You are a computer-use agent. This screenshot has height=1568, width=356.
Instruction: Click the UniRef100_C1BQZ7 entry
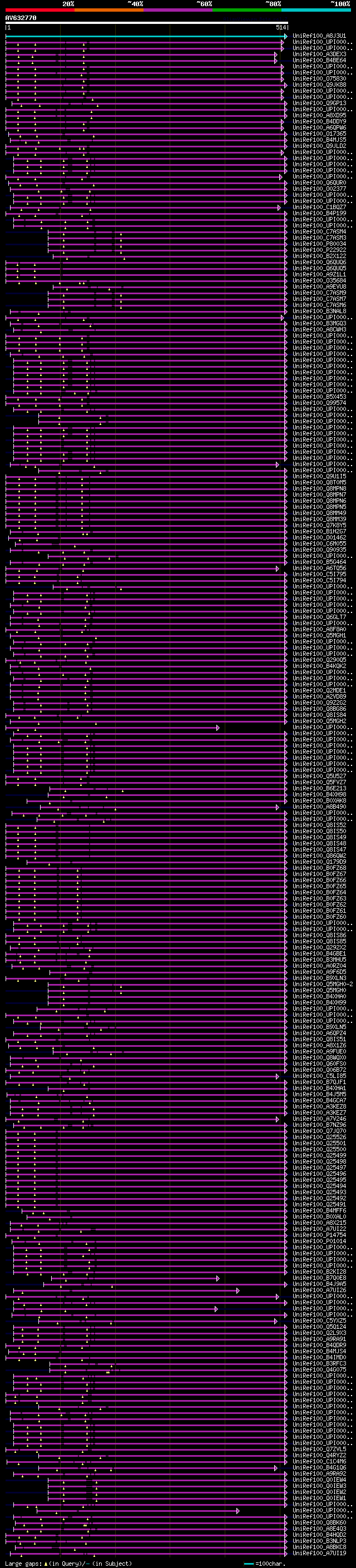[319, 207]
